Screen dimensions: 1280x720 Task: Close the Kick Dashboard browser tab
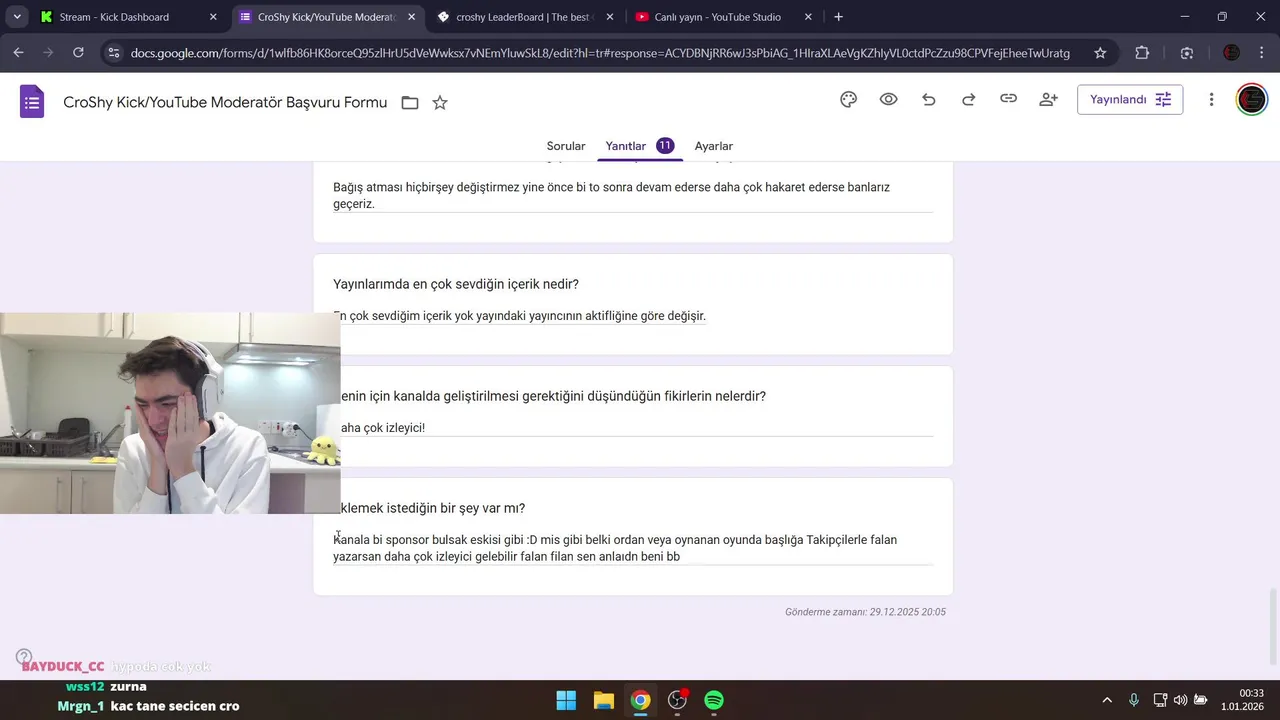pyautogui.click(x=213, y=17)
